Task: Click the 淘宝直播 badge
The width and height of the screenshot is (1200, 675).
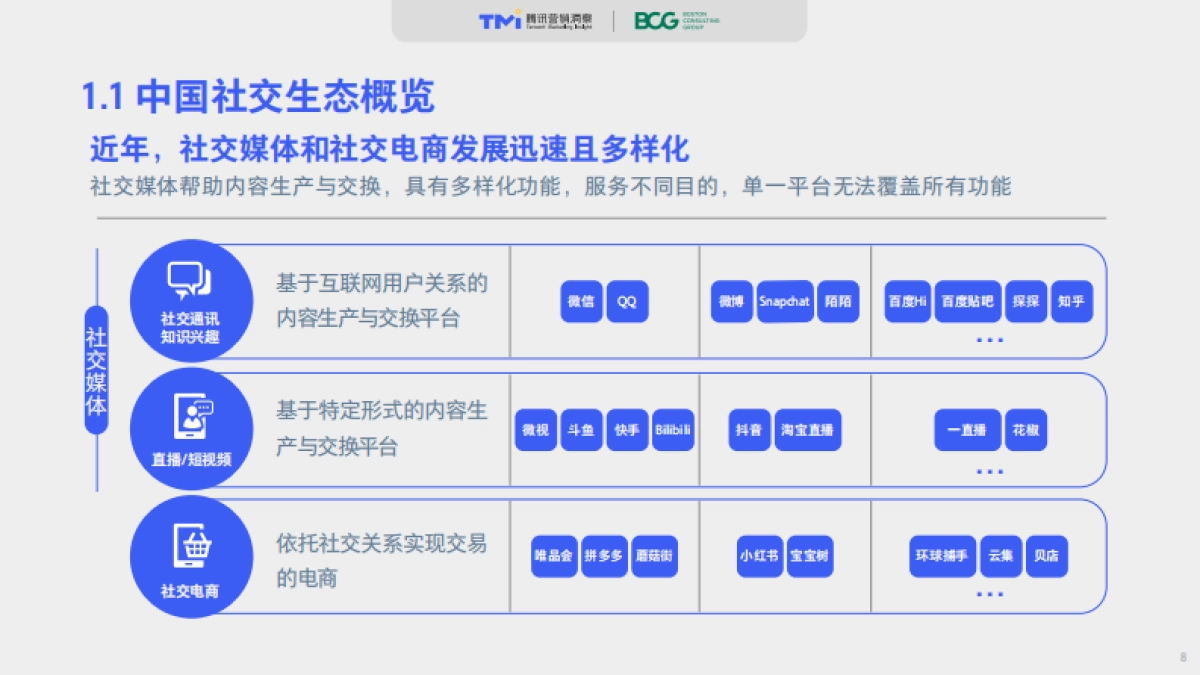Action: (807, 431)
